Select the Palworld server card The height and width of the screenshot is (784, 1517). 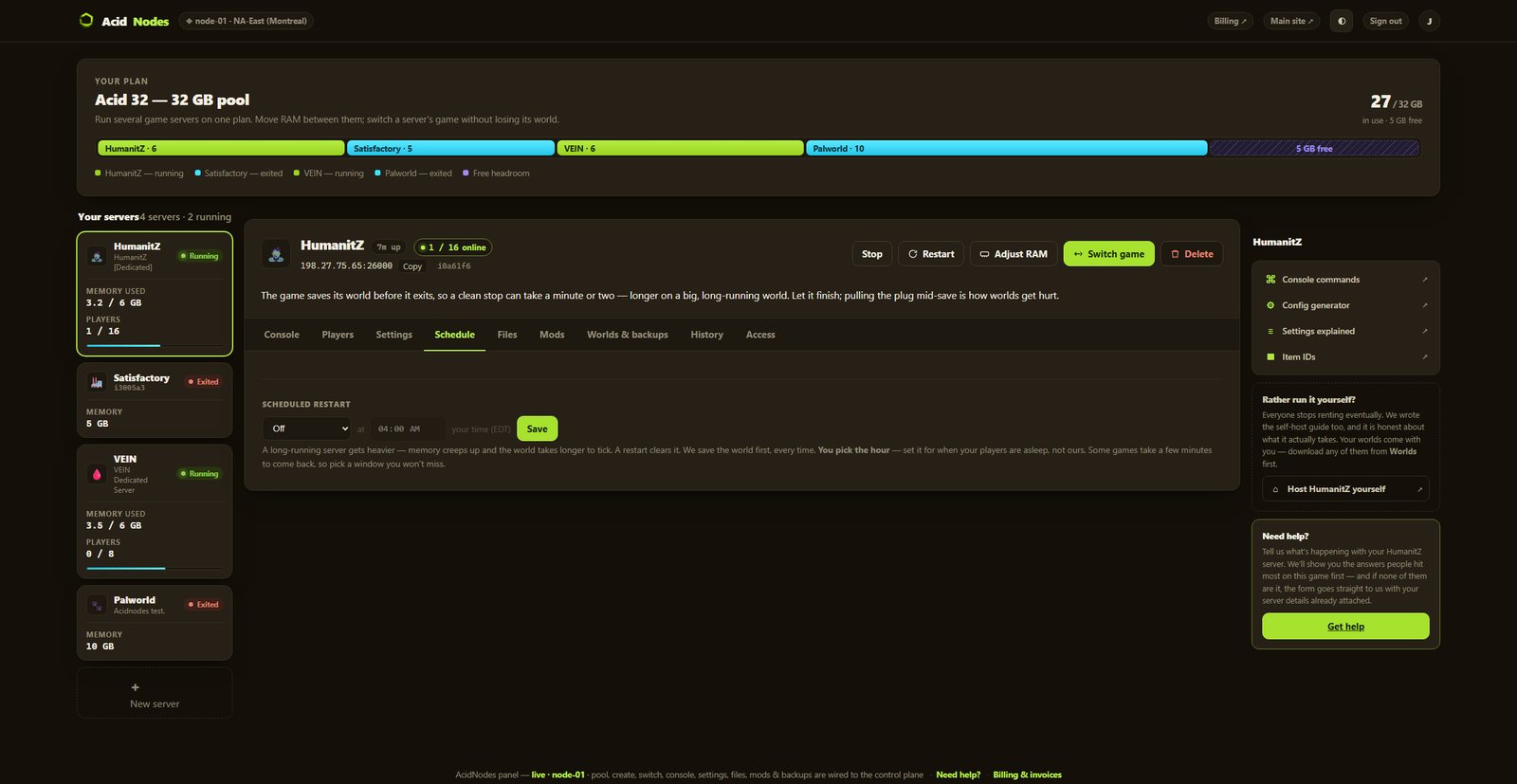pyautogui.click(x=155, y=623)
